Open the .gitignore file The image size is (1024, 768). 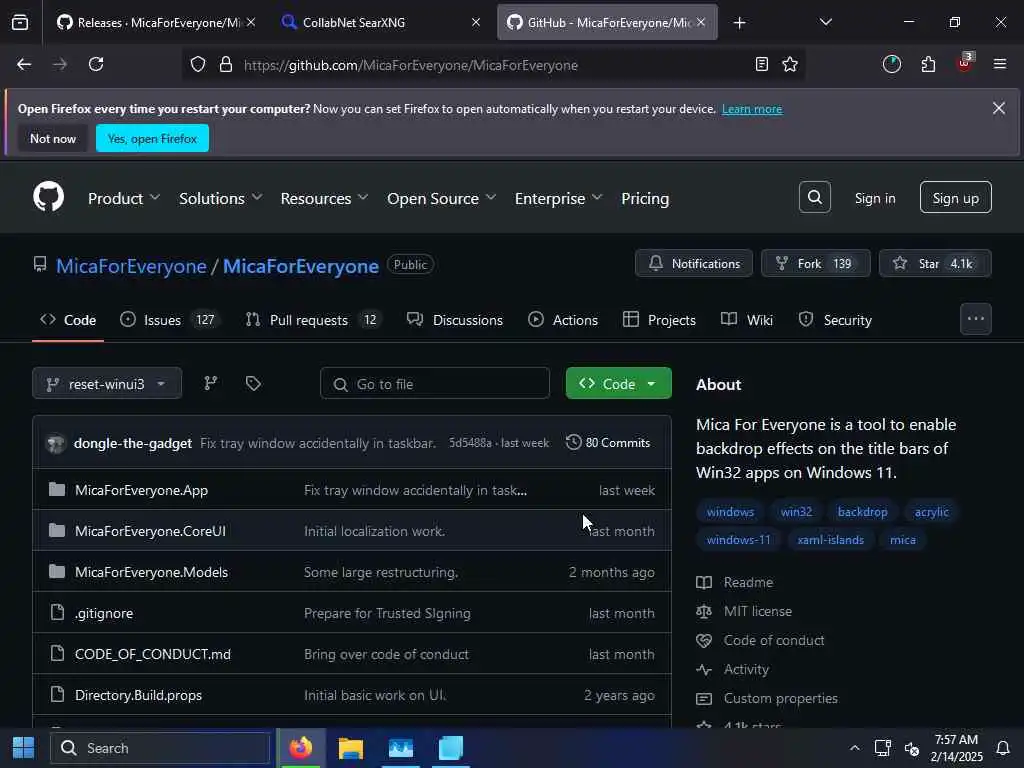[104, 613]
